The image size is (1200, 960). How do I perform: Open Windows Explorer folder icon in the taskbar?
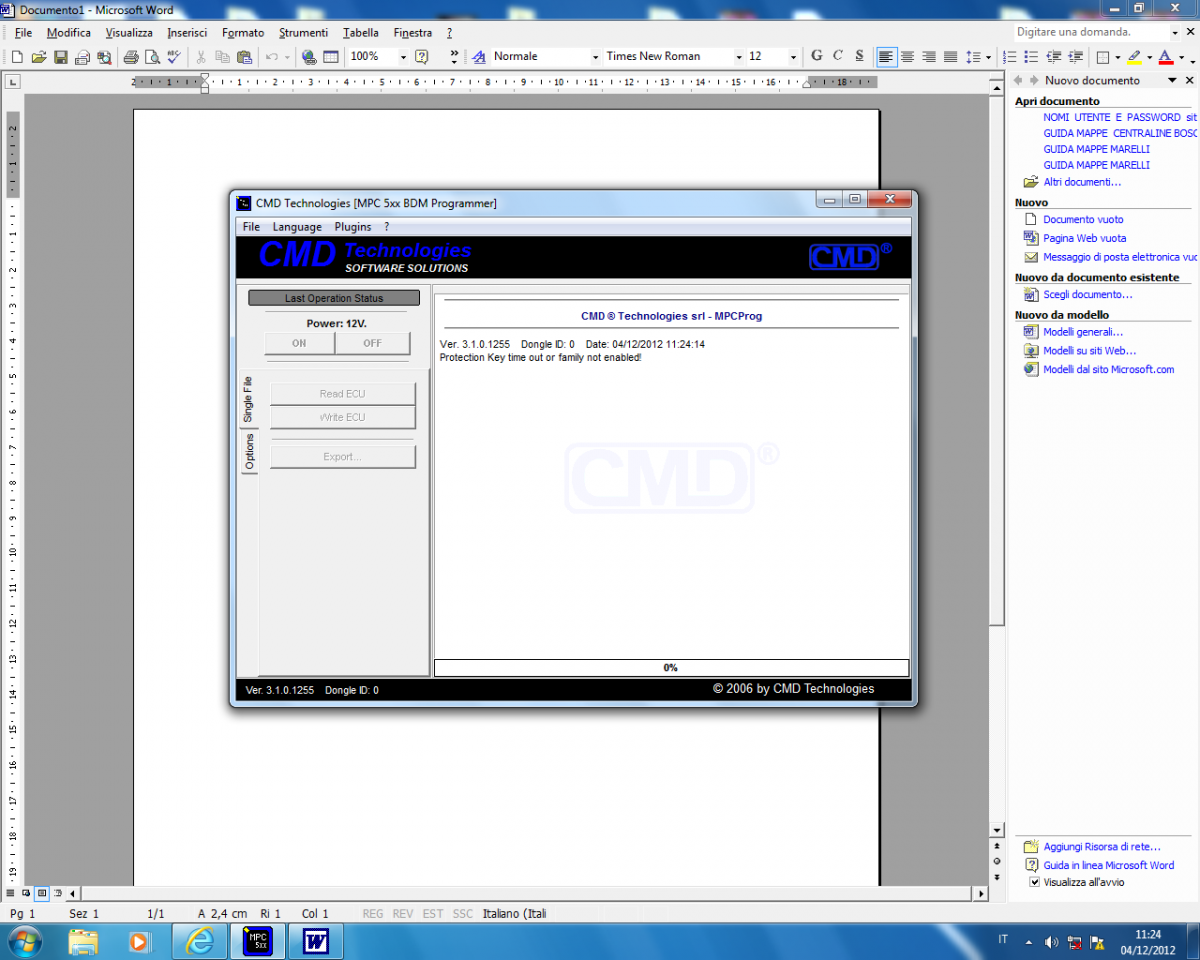[83, 941]
